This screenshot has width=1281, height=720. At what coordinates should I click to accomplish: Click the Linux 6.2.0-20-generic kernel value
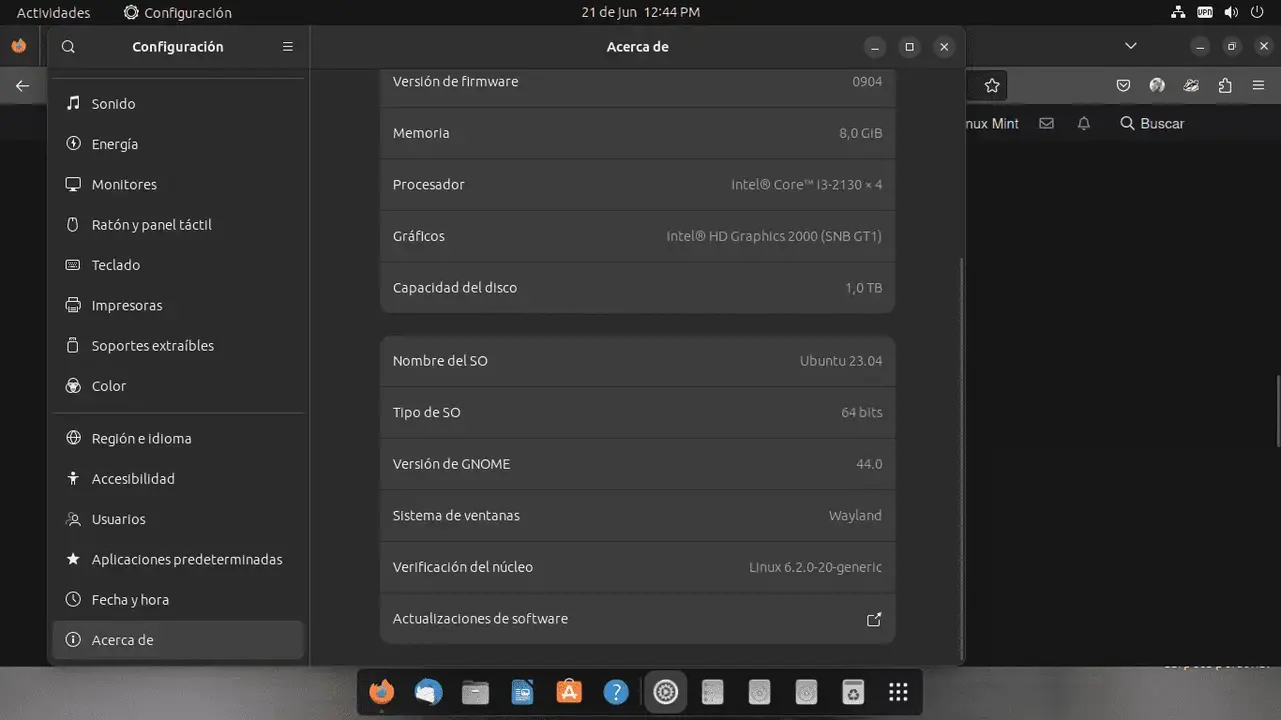click(816, 567)
